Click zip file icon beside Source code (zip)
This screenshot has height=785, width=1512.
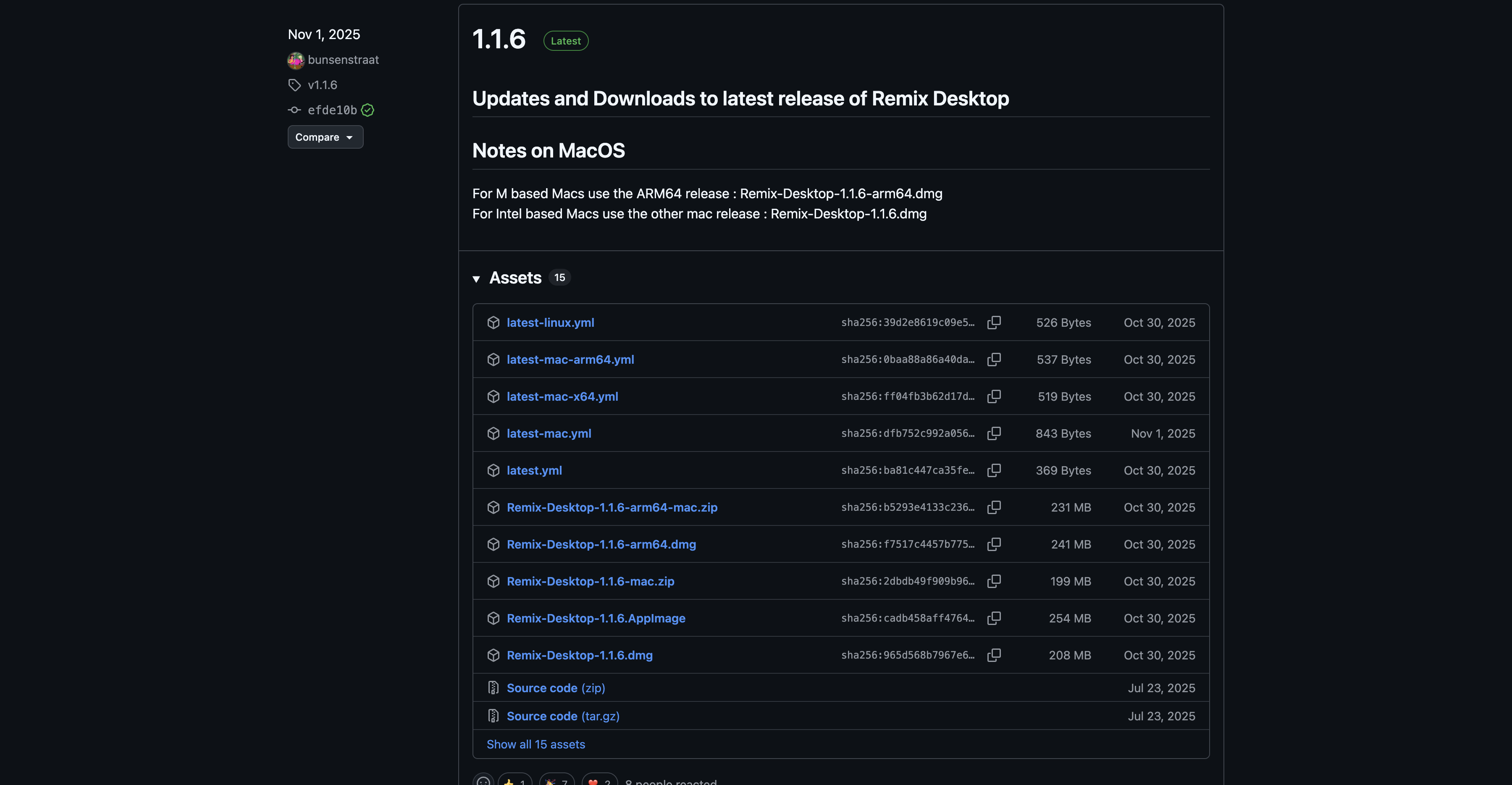pyautogui.click(x=493, y=688)
